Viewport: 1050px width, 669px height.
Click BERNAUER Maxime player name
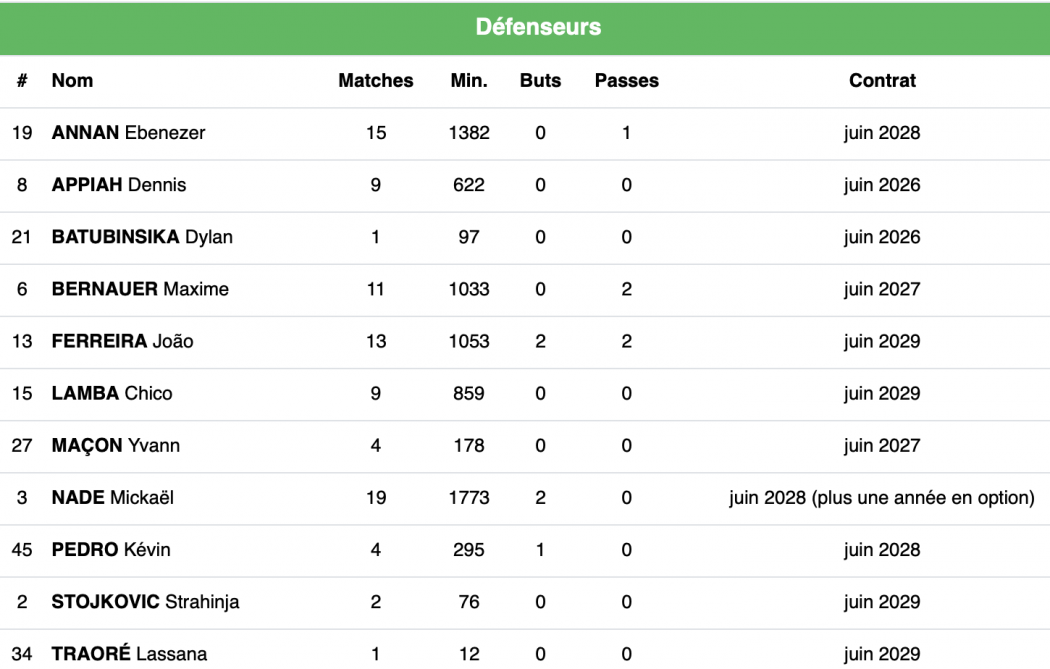coord(140,289)
